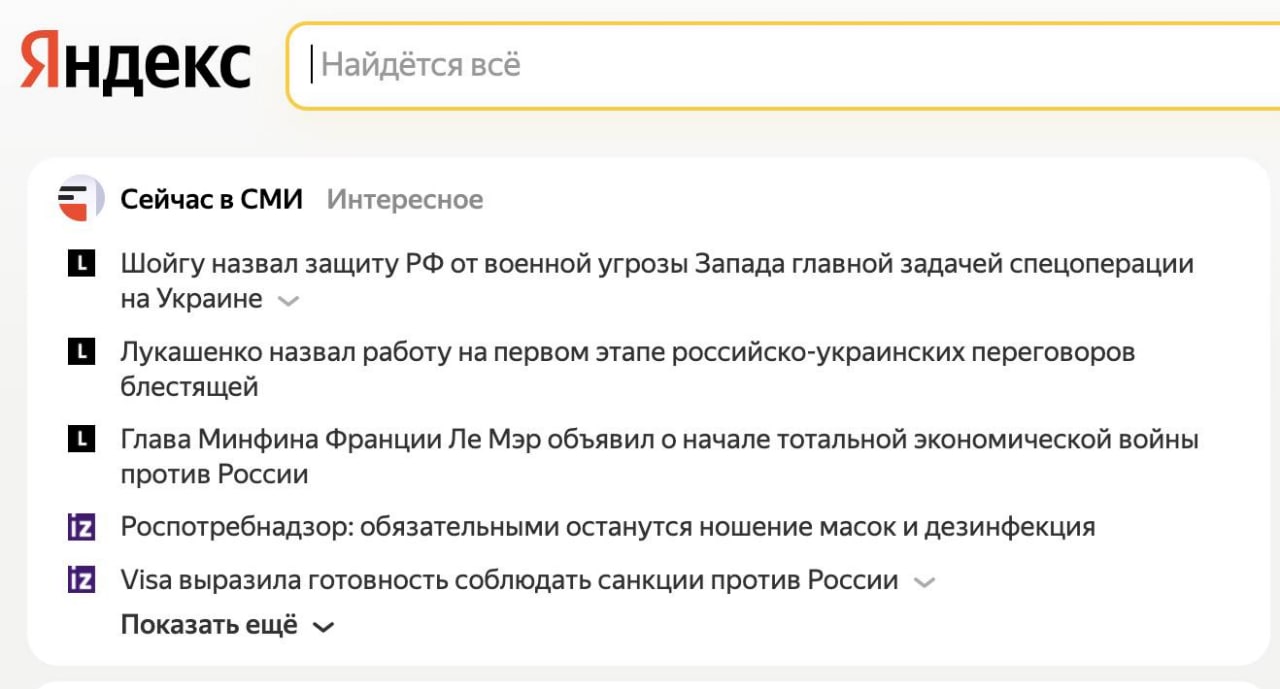Click the Lenta icon next to the Лукашенко headline
Viewport: 1280px width, 689px height.
tap(80, 352)
